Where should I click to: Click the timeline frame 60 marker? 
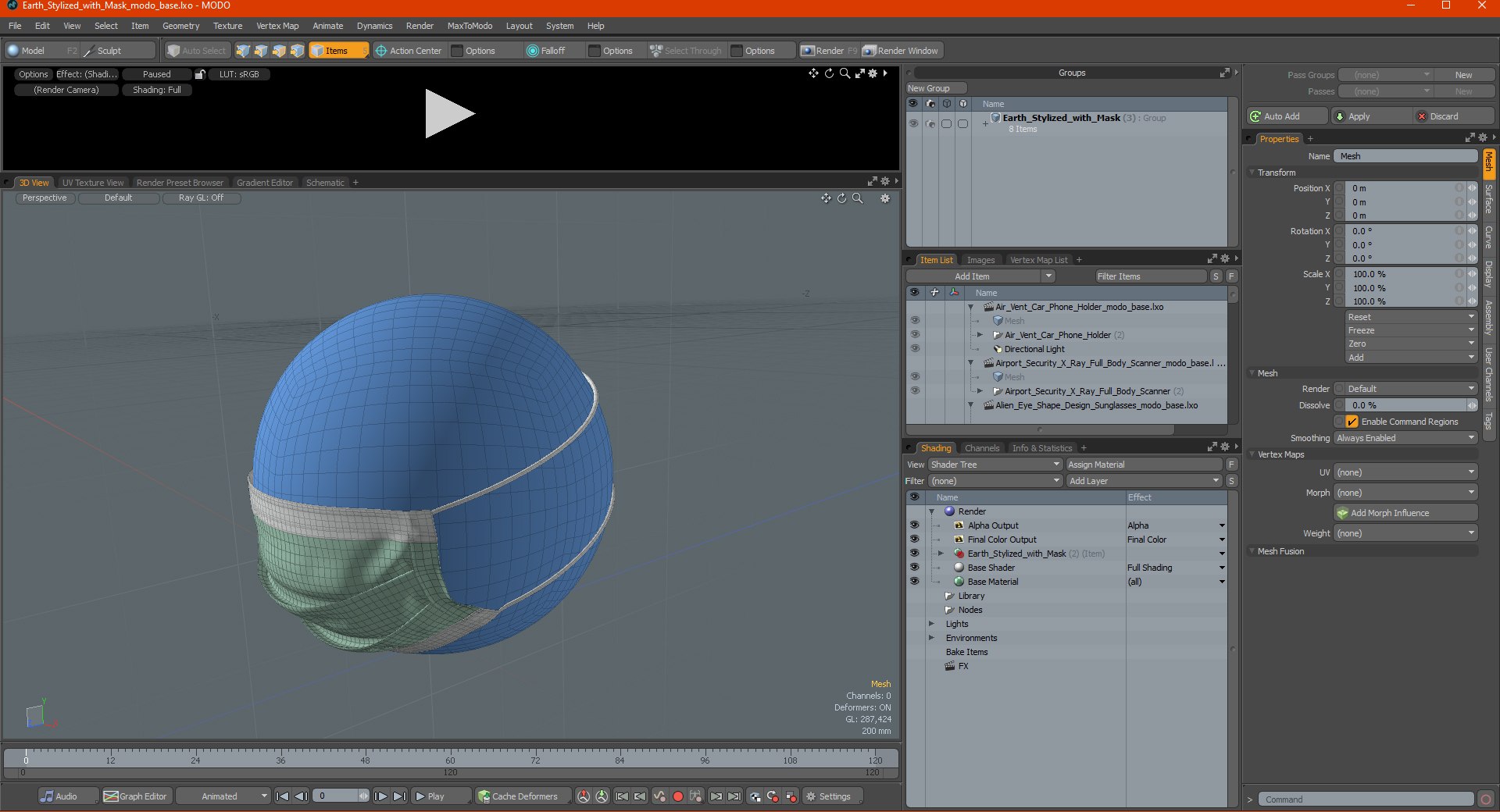(450, 760)
